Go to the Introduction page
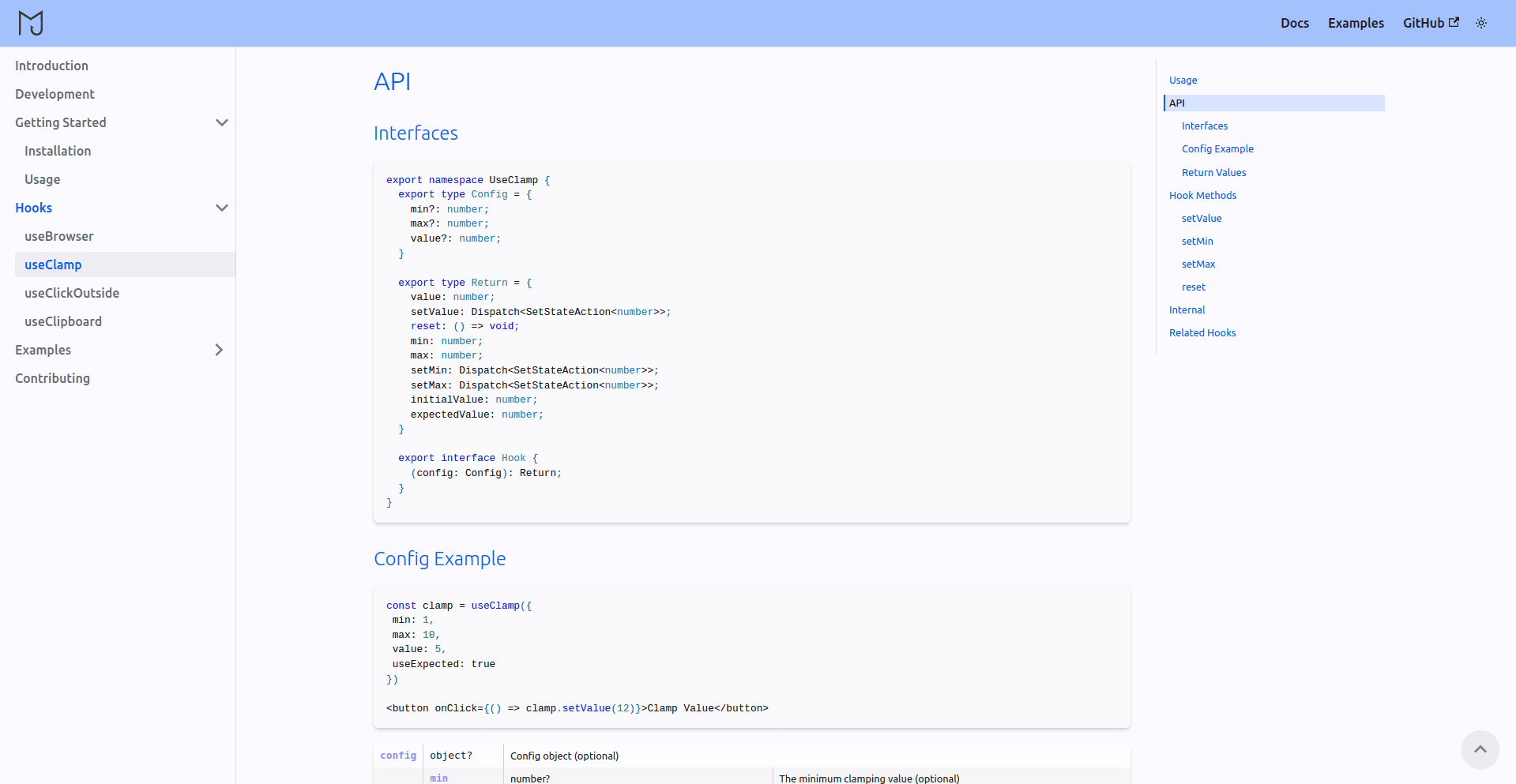 (51, 66)
